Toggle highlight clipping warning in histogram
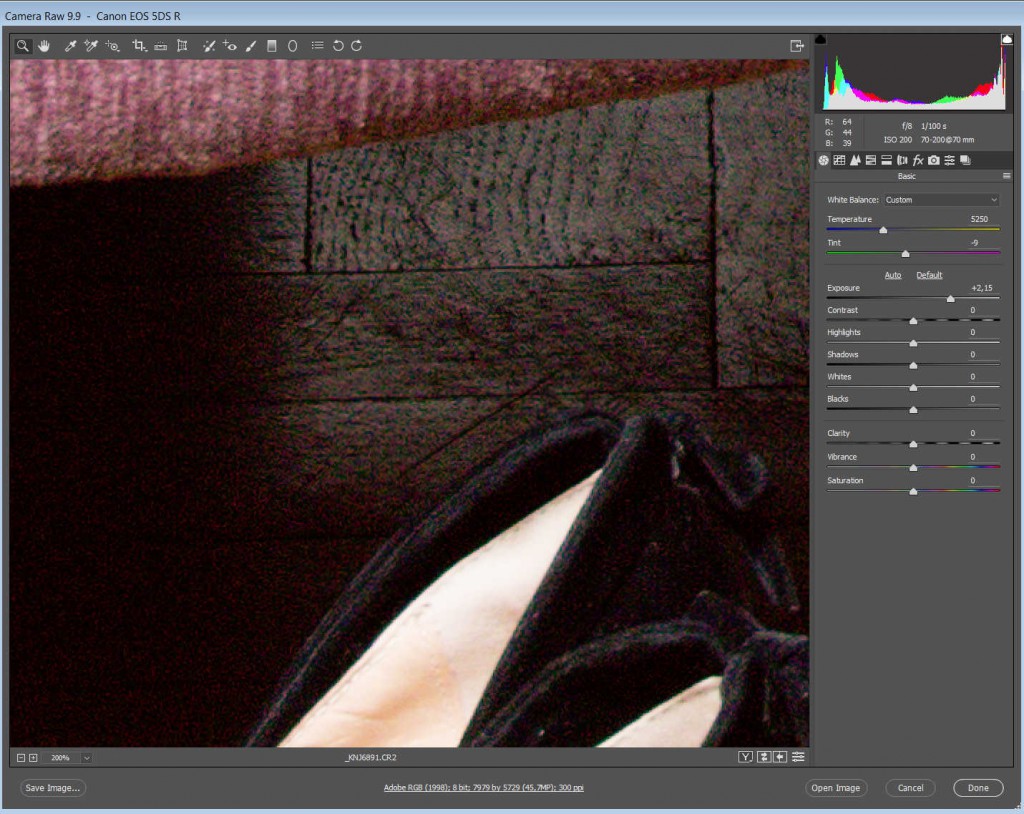 tap(1007, 39)
